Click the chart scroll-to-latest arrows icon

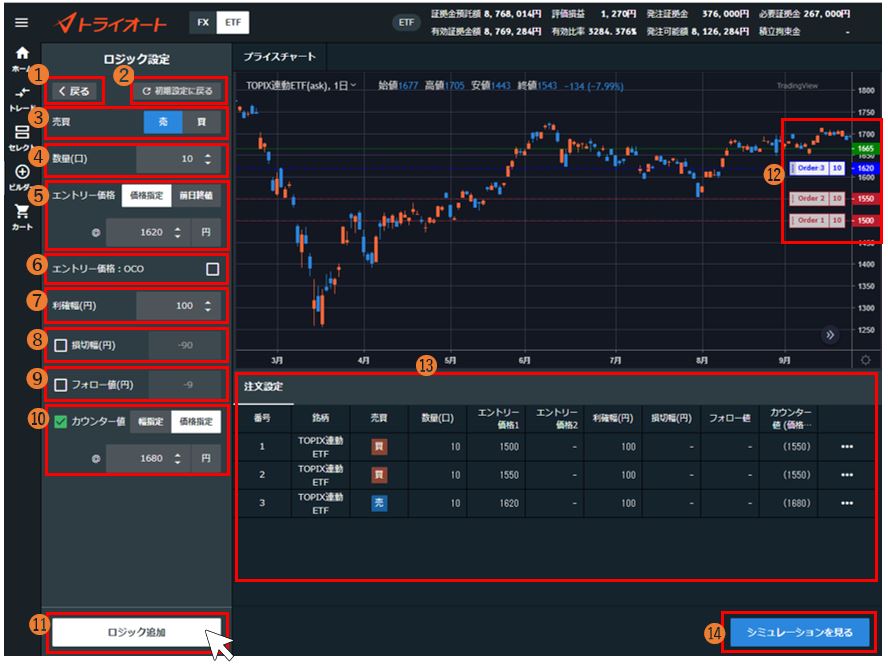pyautogui.click(x=830, y=335)
